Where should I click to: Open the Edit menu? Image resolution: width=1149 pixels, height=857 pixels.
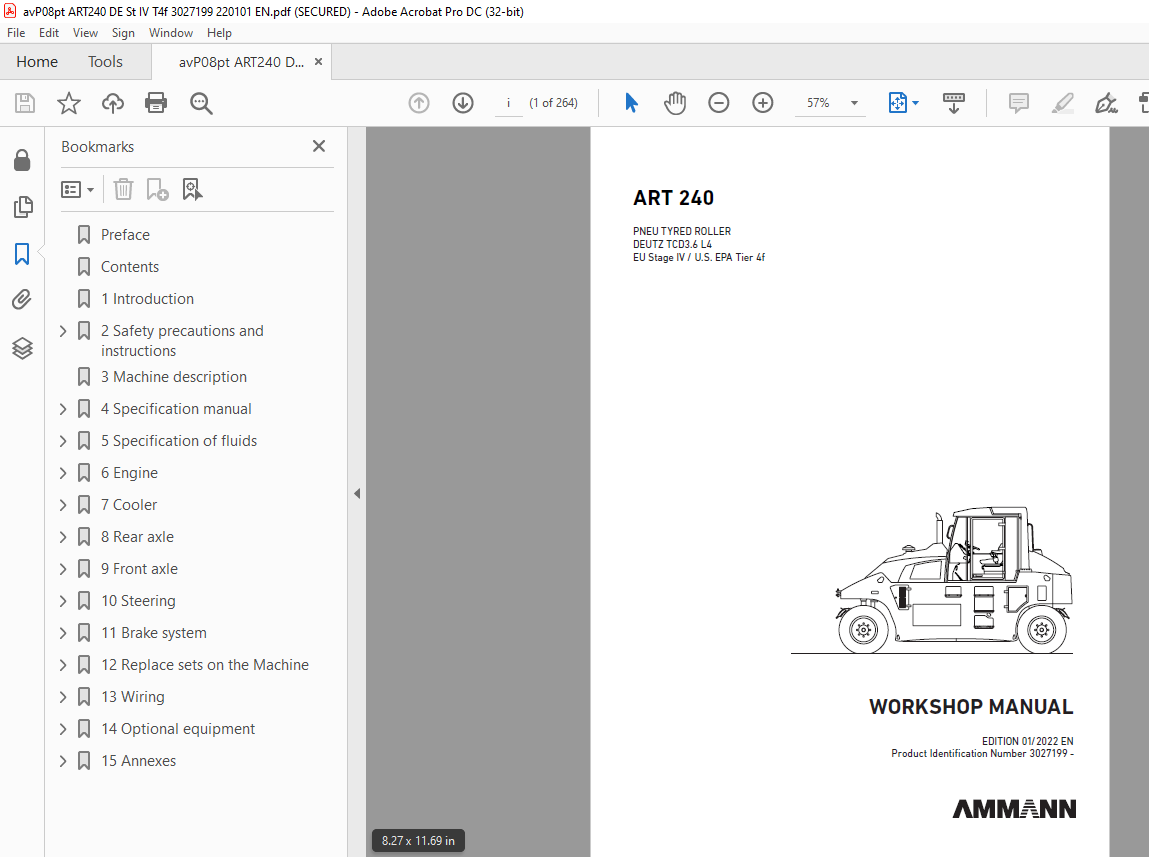tap(49, 33)
